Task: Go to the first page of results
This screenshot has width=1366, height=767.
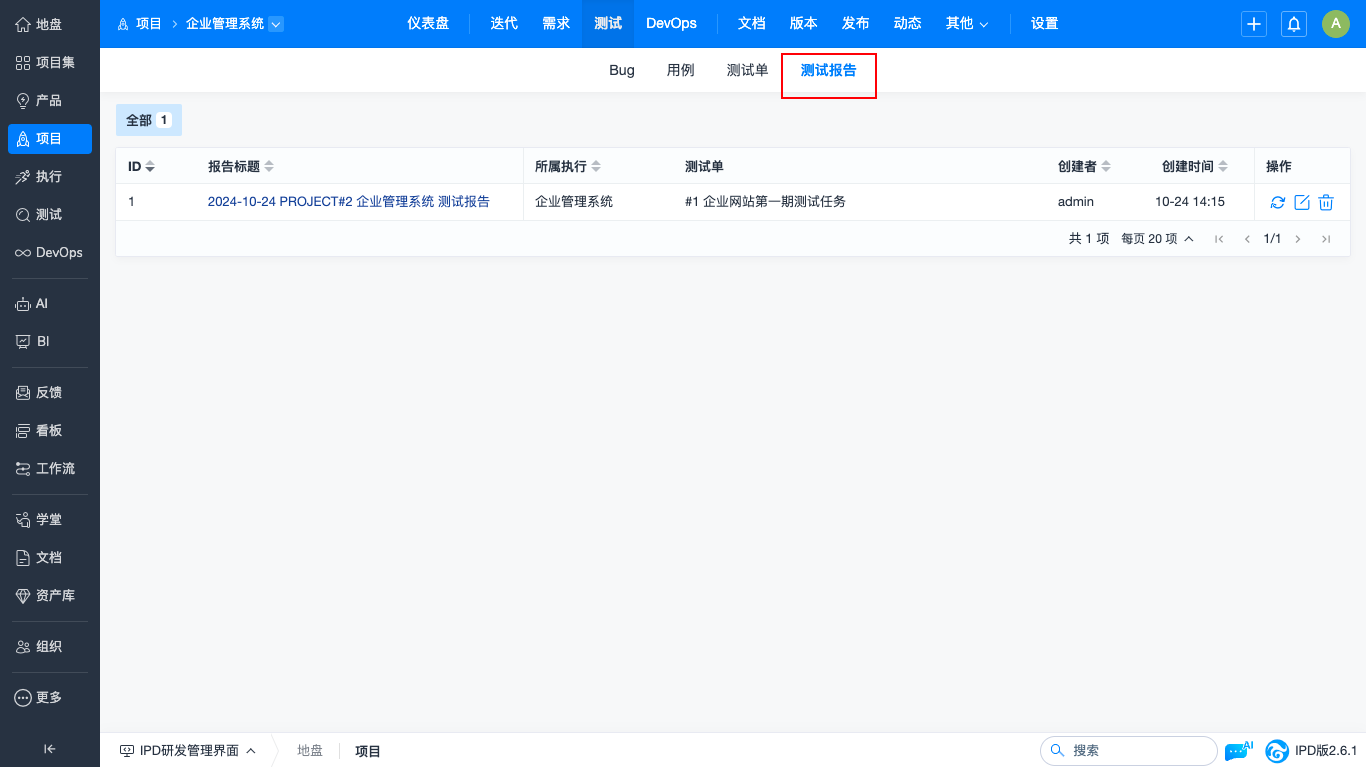Action: [x=1219, y=239]
